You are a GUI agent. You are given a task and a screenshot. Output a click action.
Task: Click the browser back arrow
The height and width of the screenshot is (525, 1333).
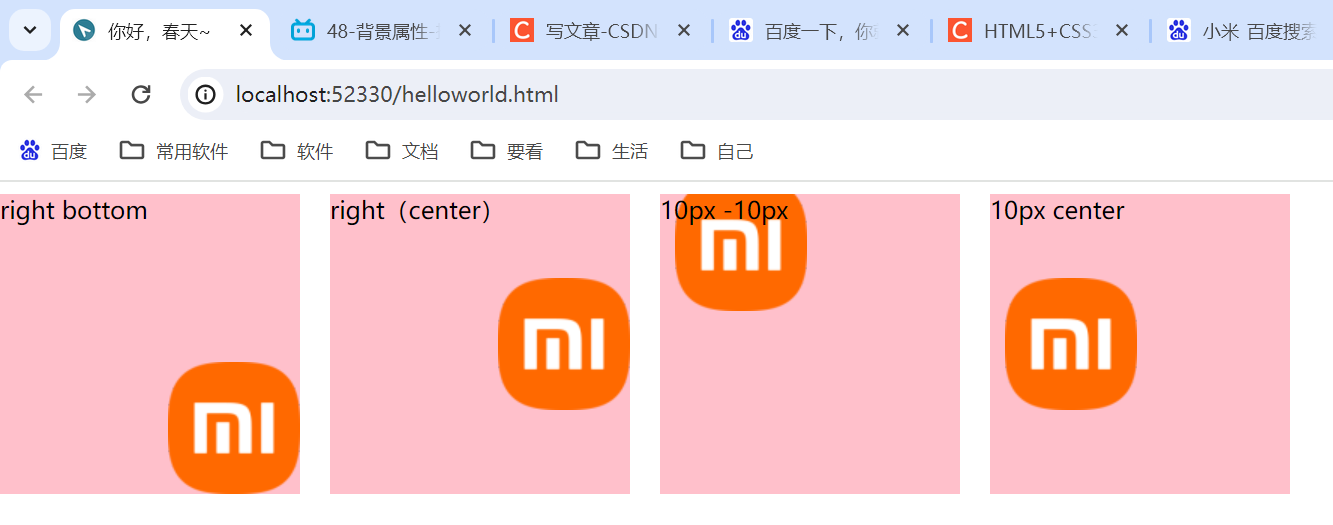33,95
